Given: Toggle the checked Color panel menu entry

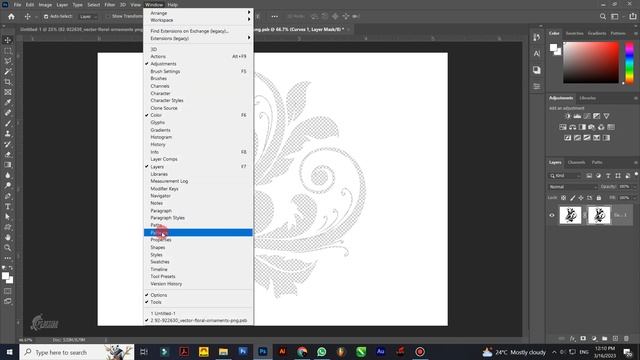Looking at the screenshot, I should point(198,115).
